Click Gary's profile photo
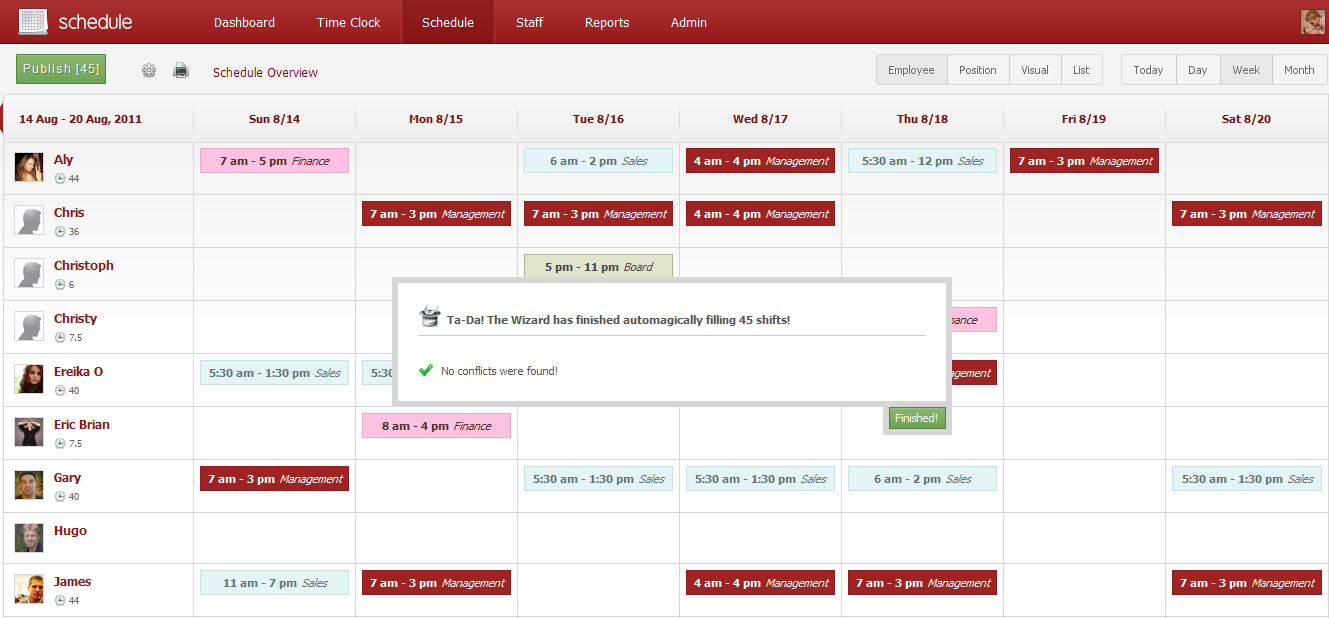Image resolution: width=1329 pixels, height=618 pixels. pos(29,486)
